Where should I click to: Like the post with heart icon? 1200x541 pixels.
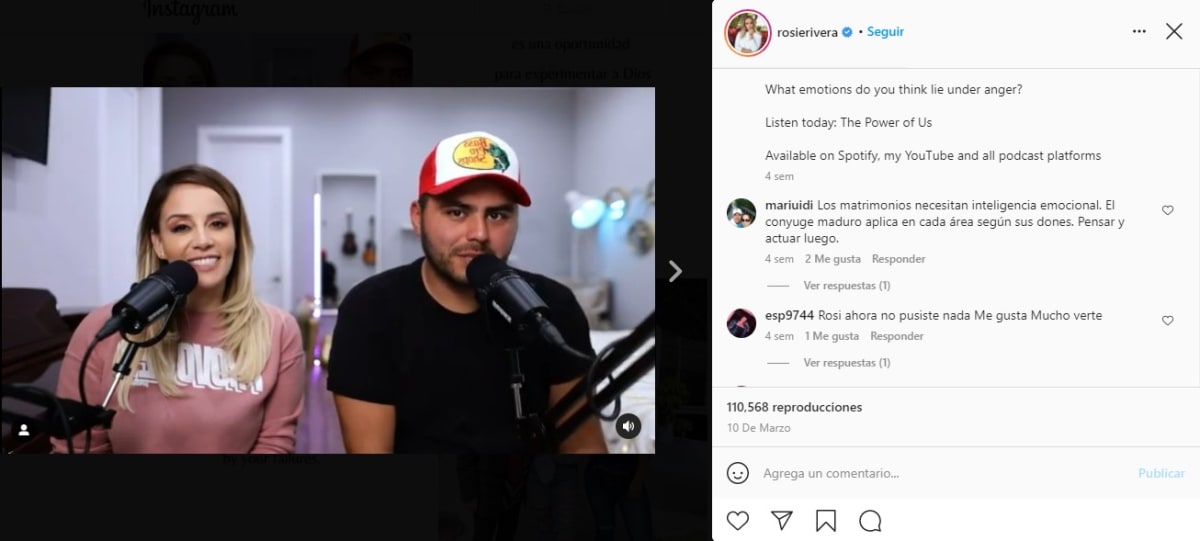coord(738,521)
